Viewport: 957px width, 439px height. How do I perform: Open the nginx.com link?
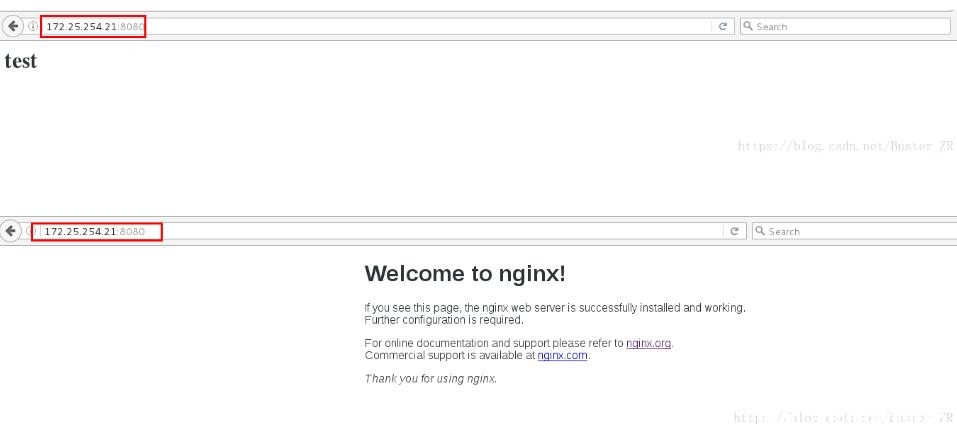[x=562, y=355]
